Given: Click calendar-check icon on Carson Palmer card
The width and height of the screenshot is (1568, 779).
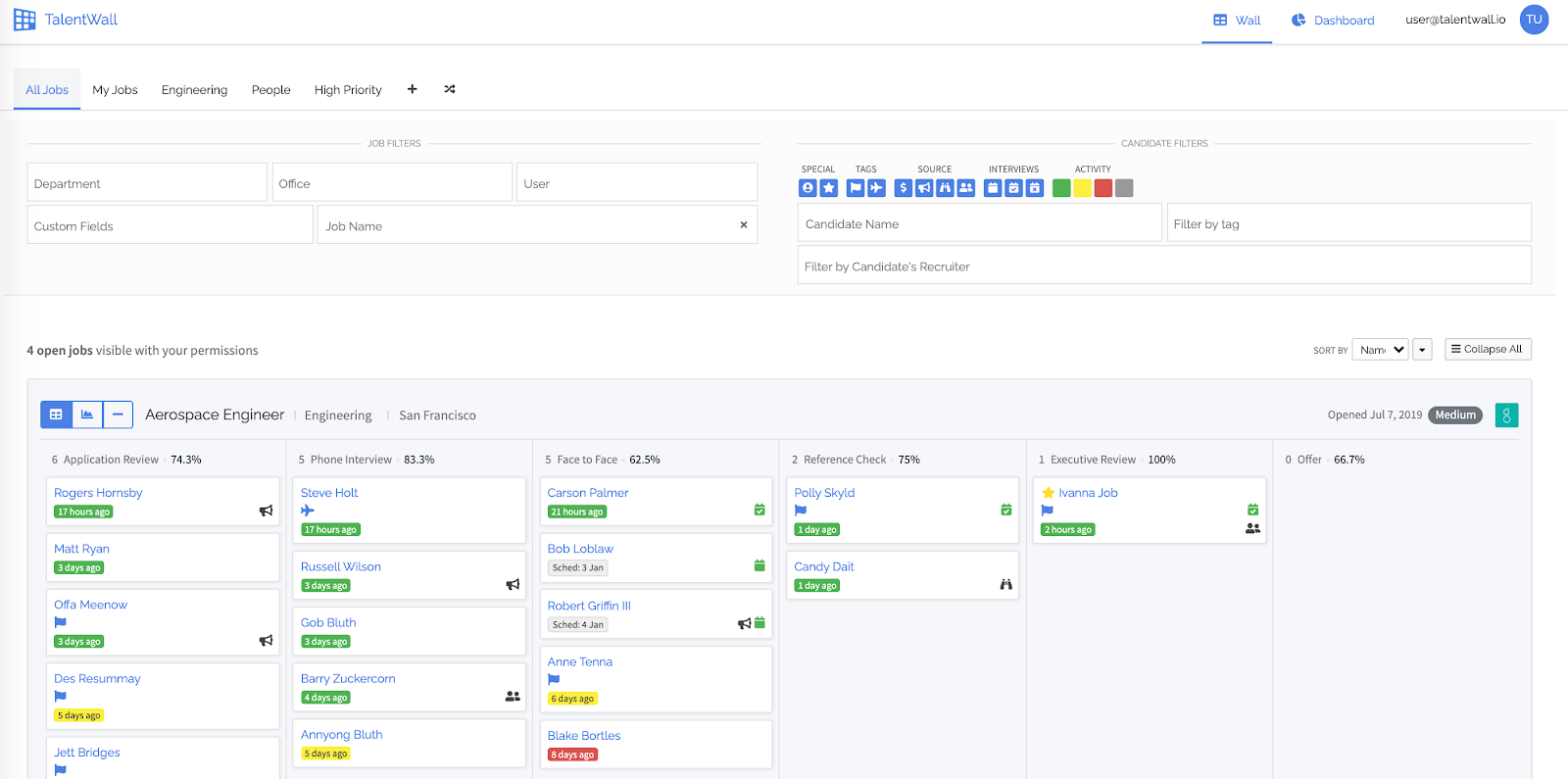Looking at the screenshot, I should (x=759, y=510).
